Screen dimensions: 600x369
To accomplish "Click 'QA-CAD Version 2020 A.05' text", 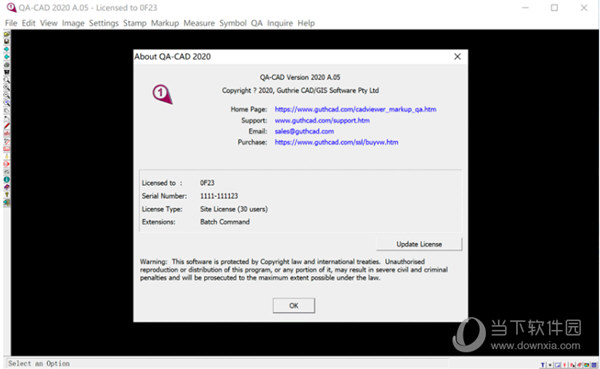I will 300,77.
